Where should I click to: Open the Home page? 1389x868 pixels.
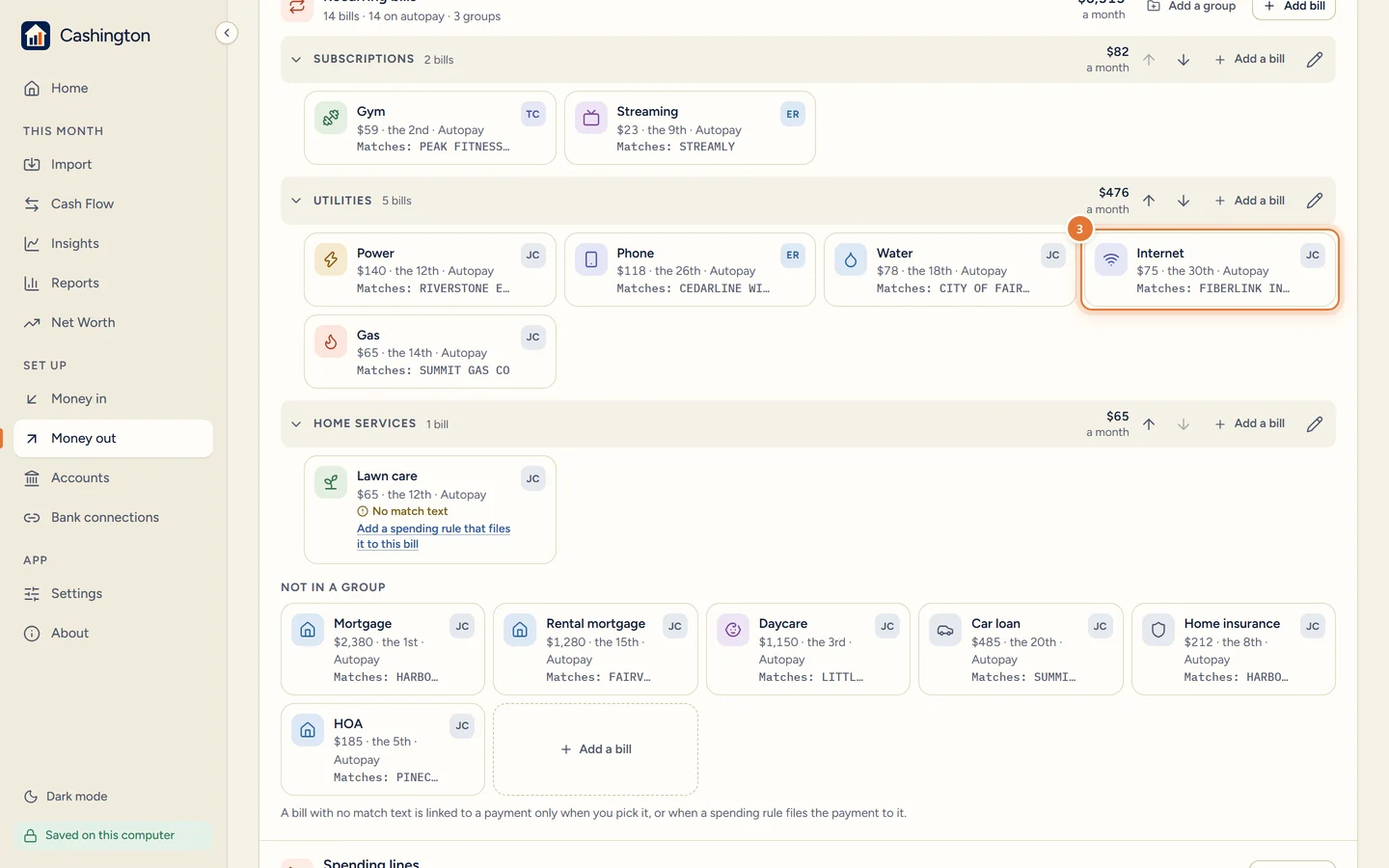click(114, 89)
